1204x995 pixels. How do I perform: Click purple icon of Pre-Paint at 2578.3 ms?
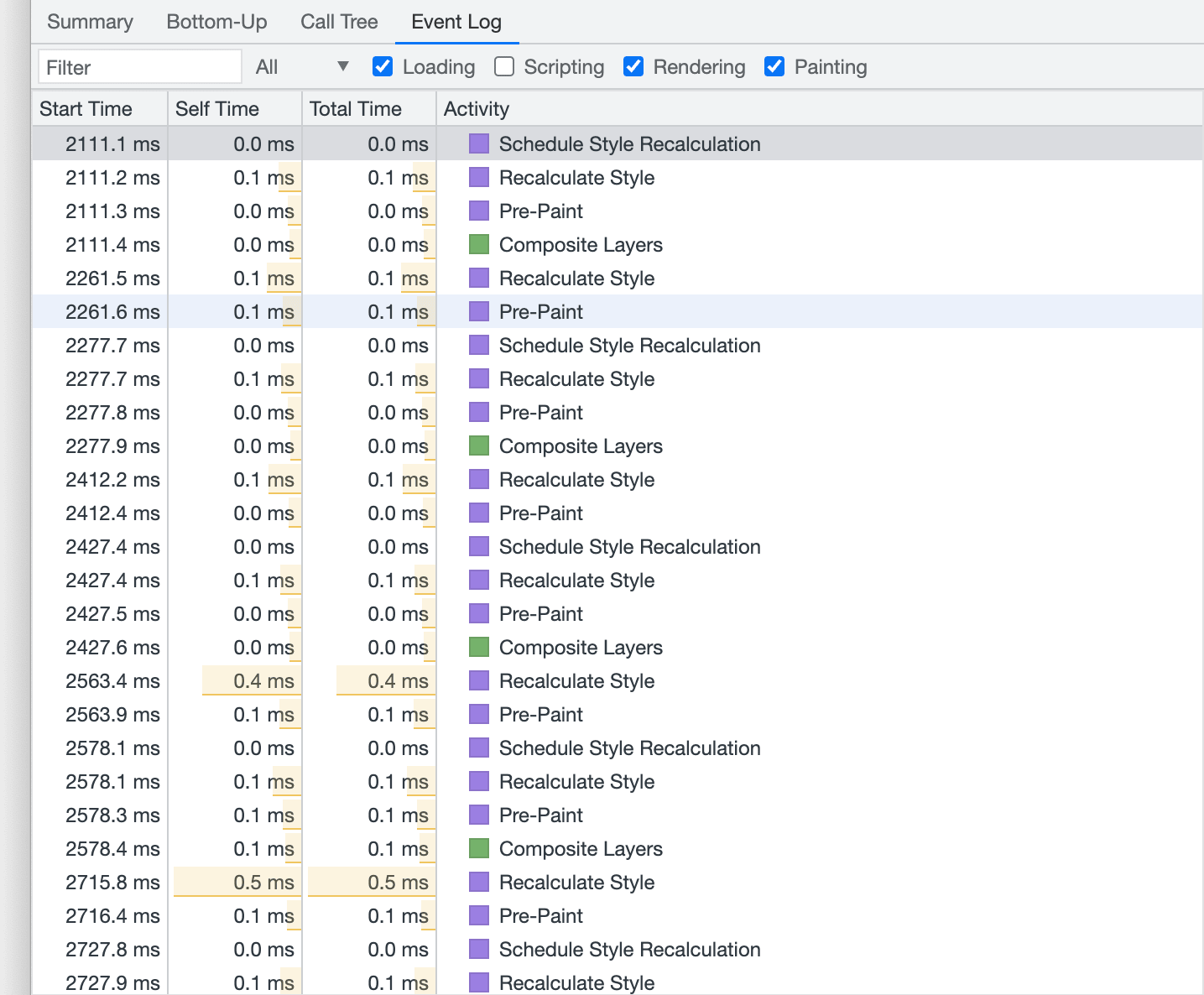(x=479, y=815)
